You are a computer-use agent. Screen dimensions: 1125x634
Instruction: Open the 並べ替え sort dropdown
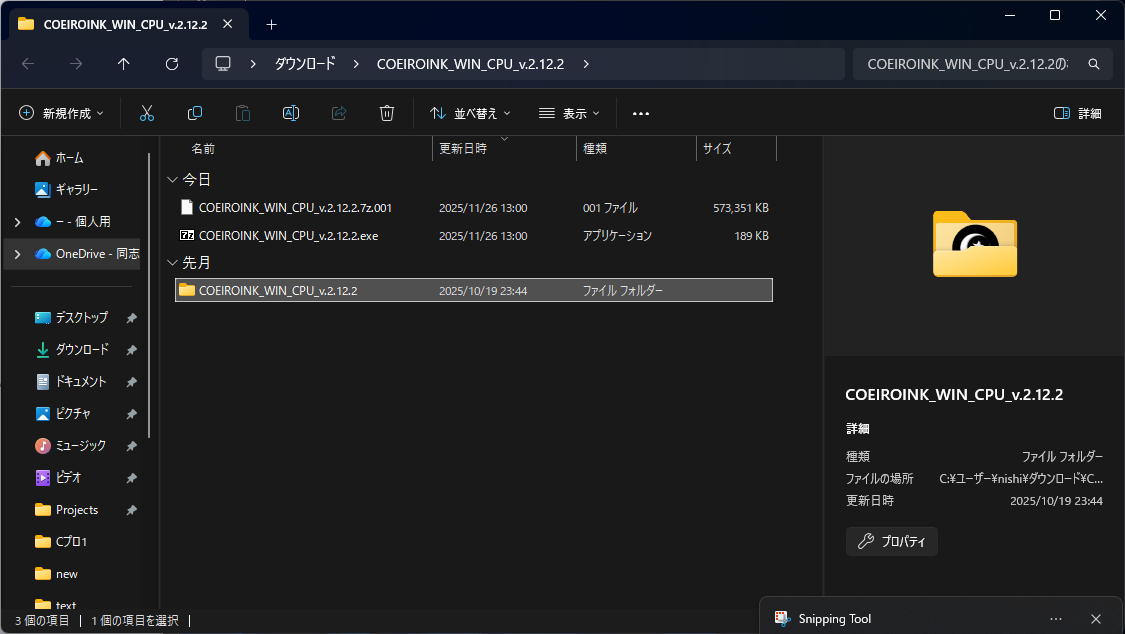[471, 113]
